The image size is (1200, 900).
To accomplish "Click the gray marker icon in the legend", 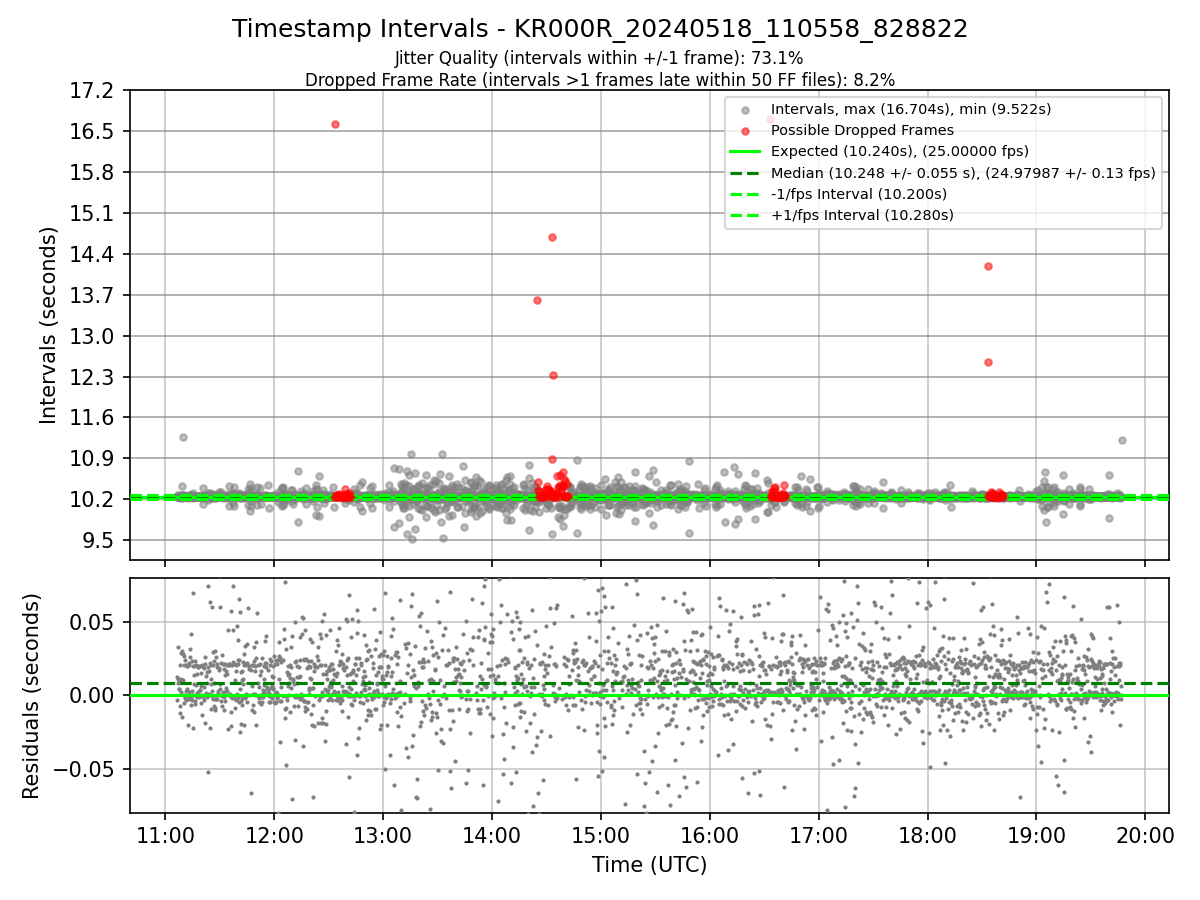I will coord(745,109).
